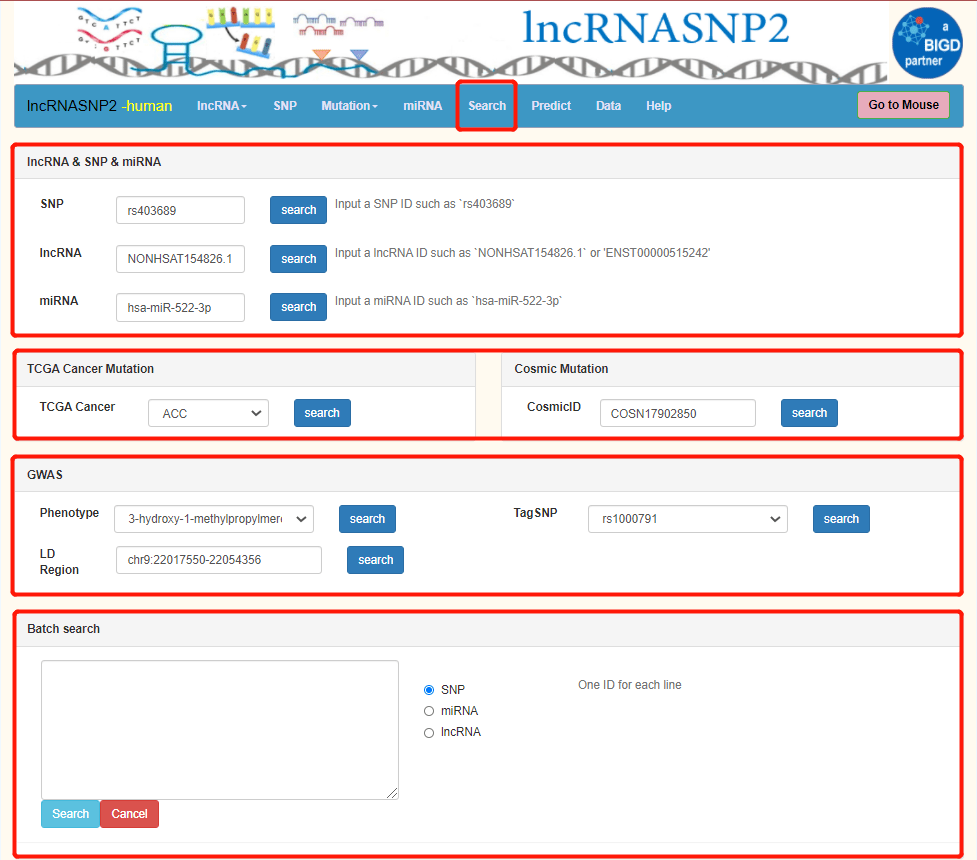Click the 'lncRNA & SNP & miRNA' heading
977x860 pixels.
[x=94, y=162]
